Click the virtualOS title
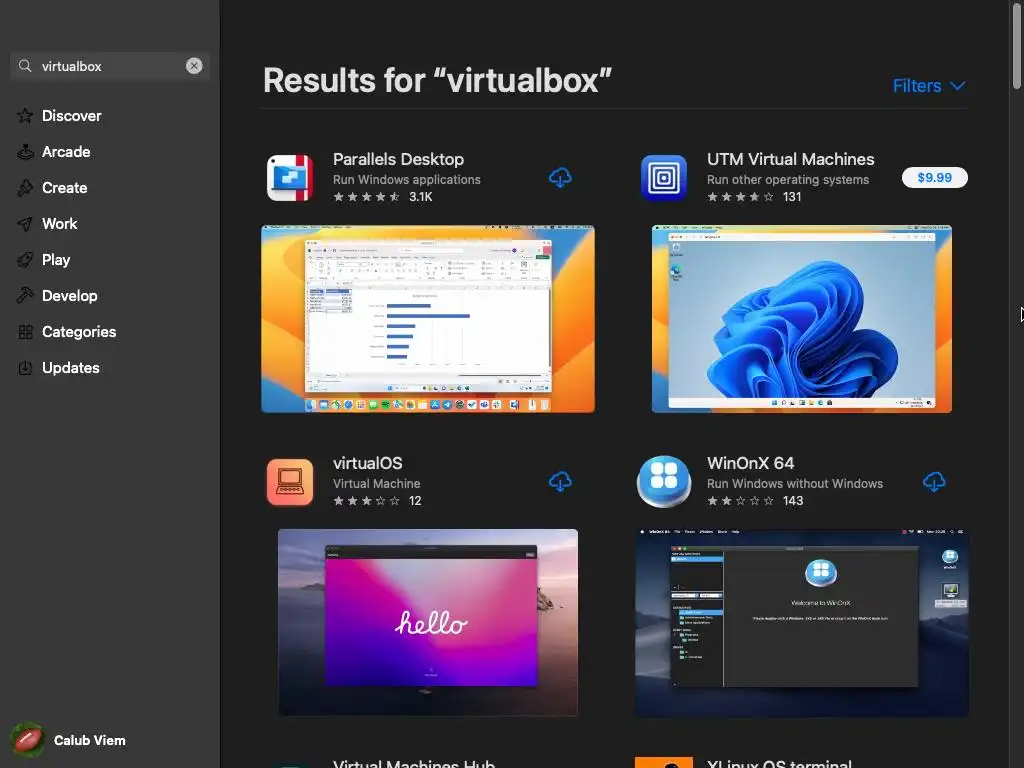Image resolution: width=1024 pixels, height=768 pixels. (x=368, y=463)
